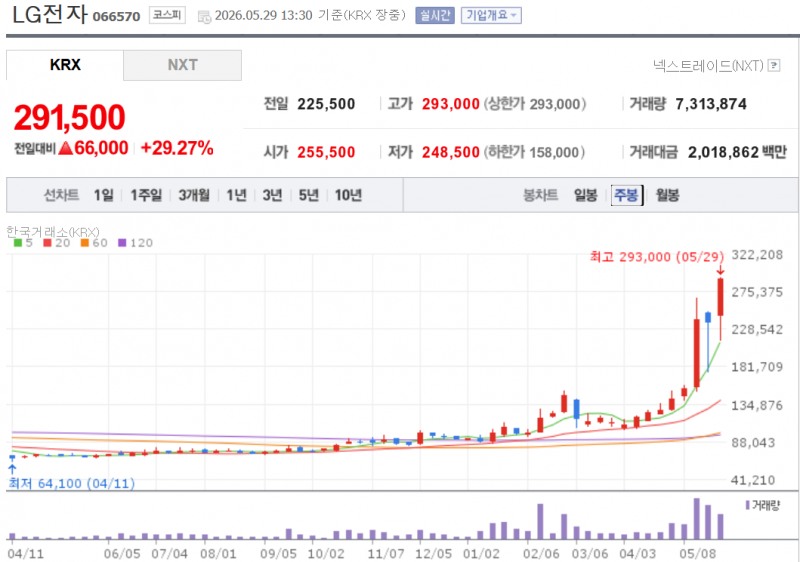The image size is (800, 562).
Task: Switch to the NXT tab
Action: pyautogui.click(x=182, y=65)
